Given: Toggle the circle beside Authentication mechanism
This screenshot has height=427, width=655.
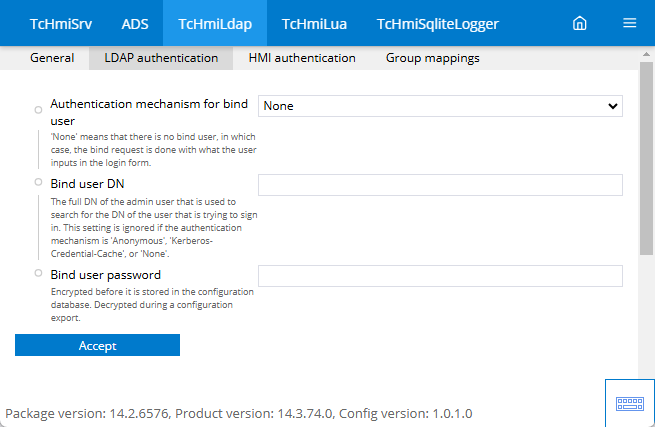Looking at the screenshot, I should 38,110.
